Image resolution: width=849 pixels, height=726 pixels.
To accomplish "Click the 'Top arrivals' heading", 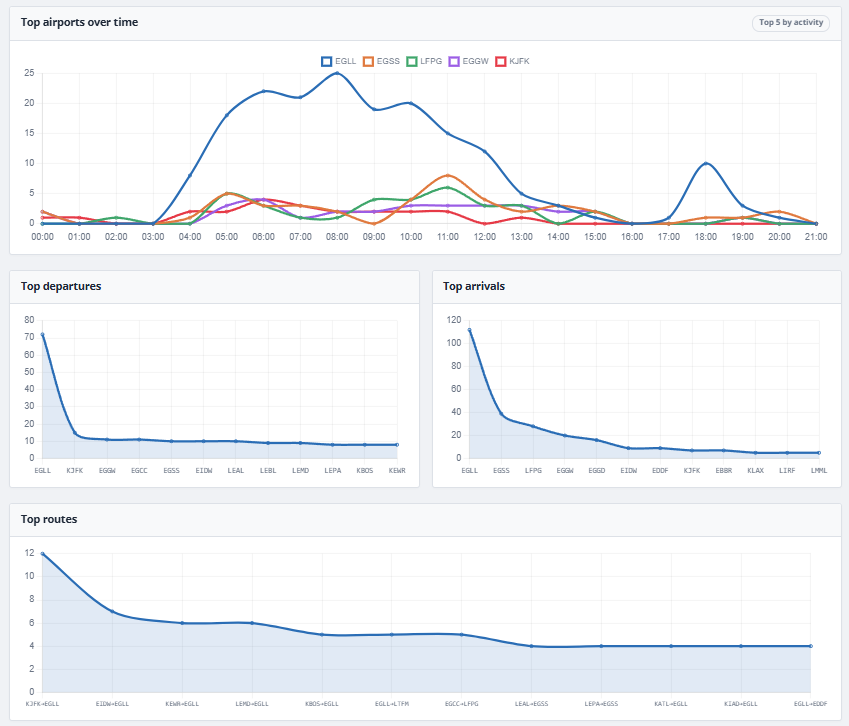I will click(474, 286).
